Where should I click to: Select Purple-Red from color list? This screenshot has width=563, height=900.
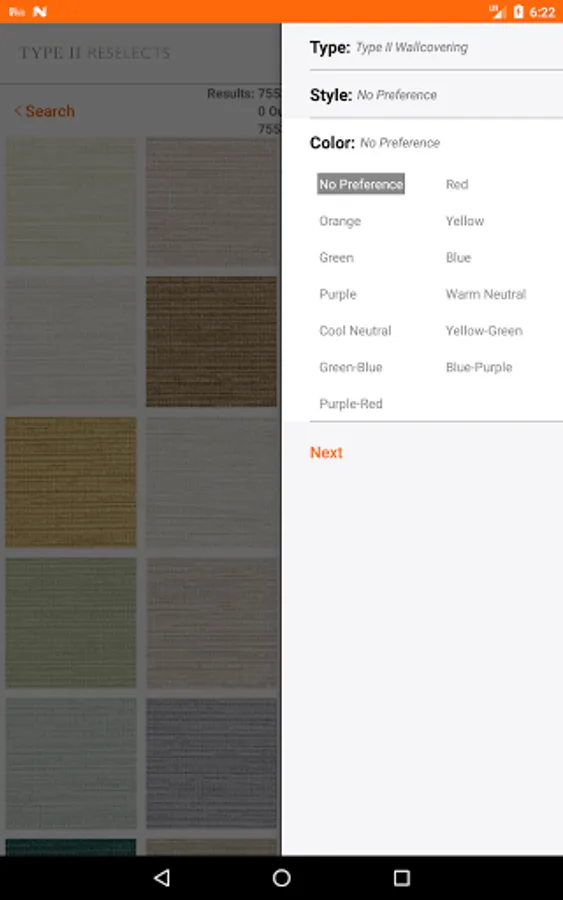[351, 404]
